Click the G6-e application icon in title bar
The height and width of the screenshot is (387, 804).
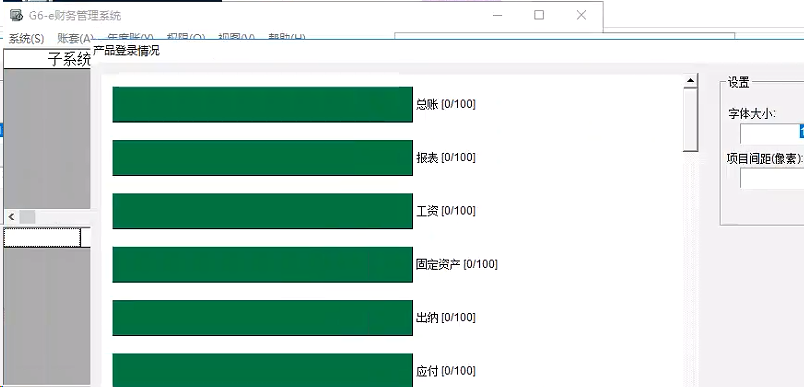pos(16,15)
